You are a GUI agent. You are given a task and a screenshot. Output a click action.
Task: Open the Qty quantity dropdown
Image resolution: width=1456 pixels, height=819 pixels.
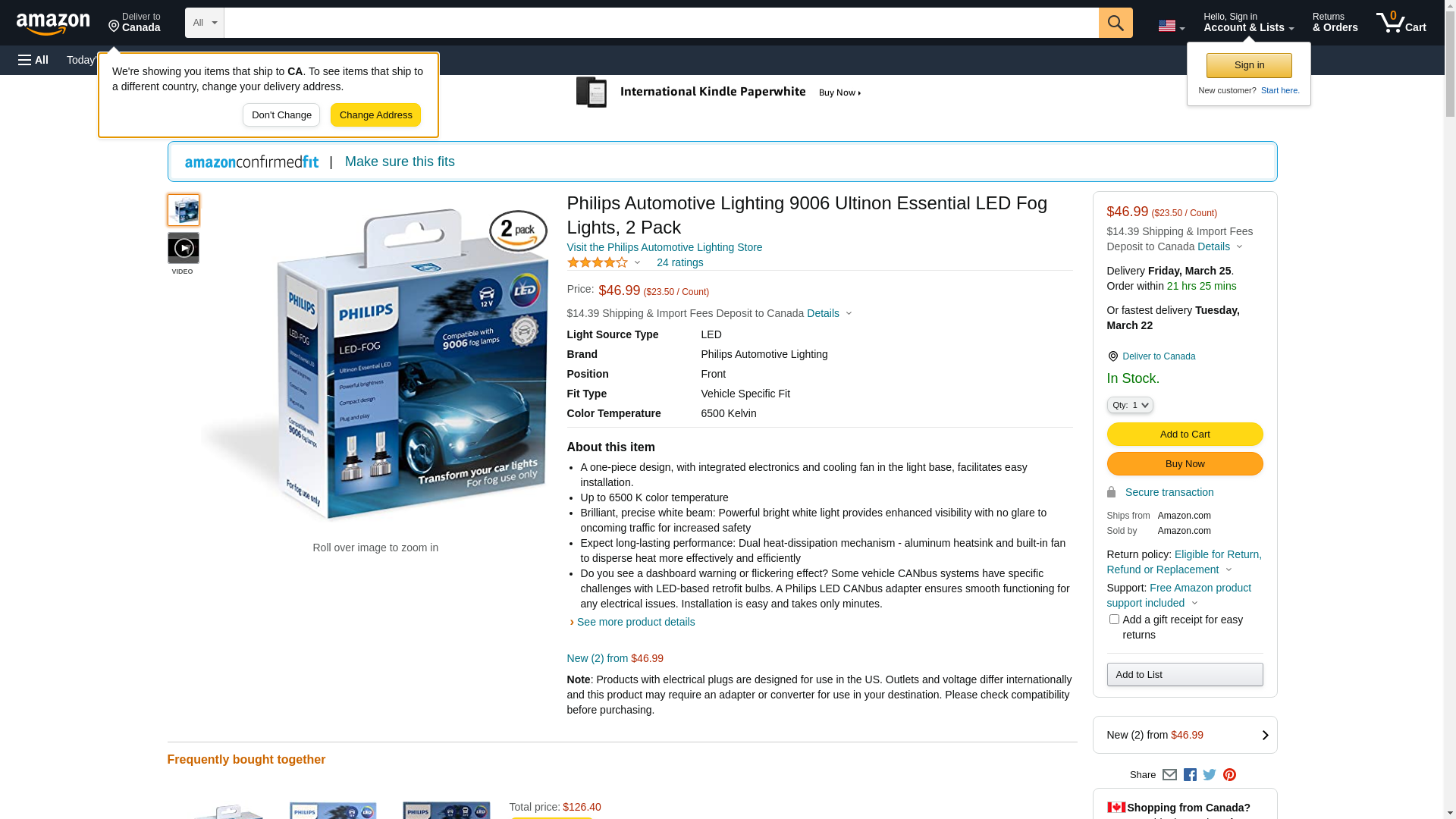click(1130, 405)
